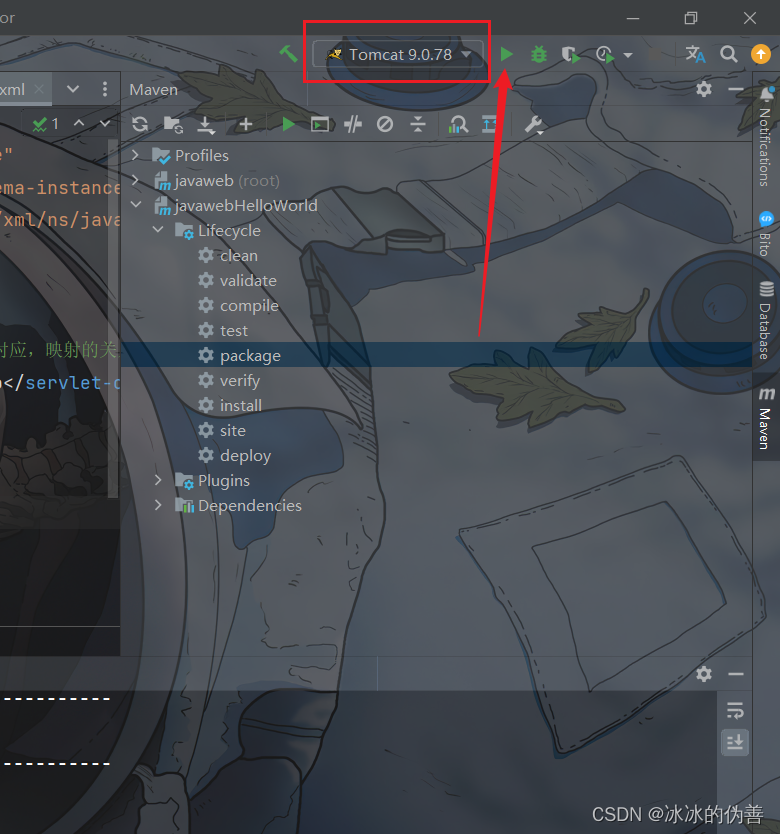This screenshot has height=834, width=780.
Task: Collapse all Maven tree nodes
Action: 418,124
